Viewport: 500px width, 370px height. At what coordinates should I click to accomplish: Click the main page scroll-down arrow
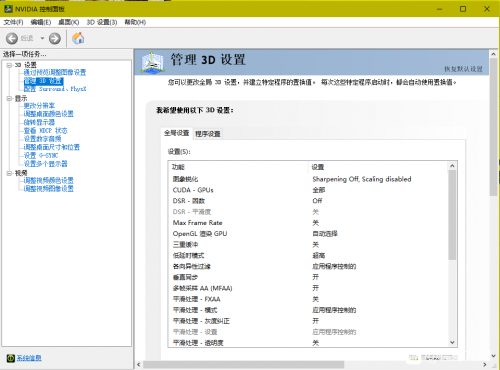tap(494, 356)
